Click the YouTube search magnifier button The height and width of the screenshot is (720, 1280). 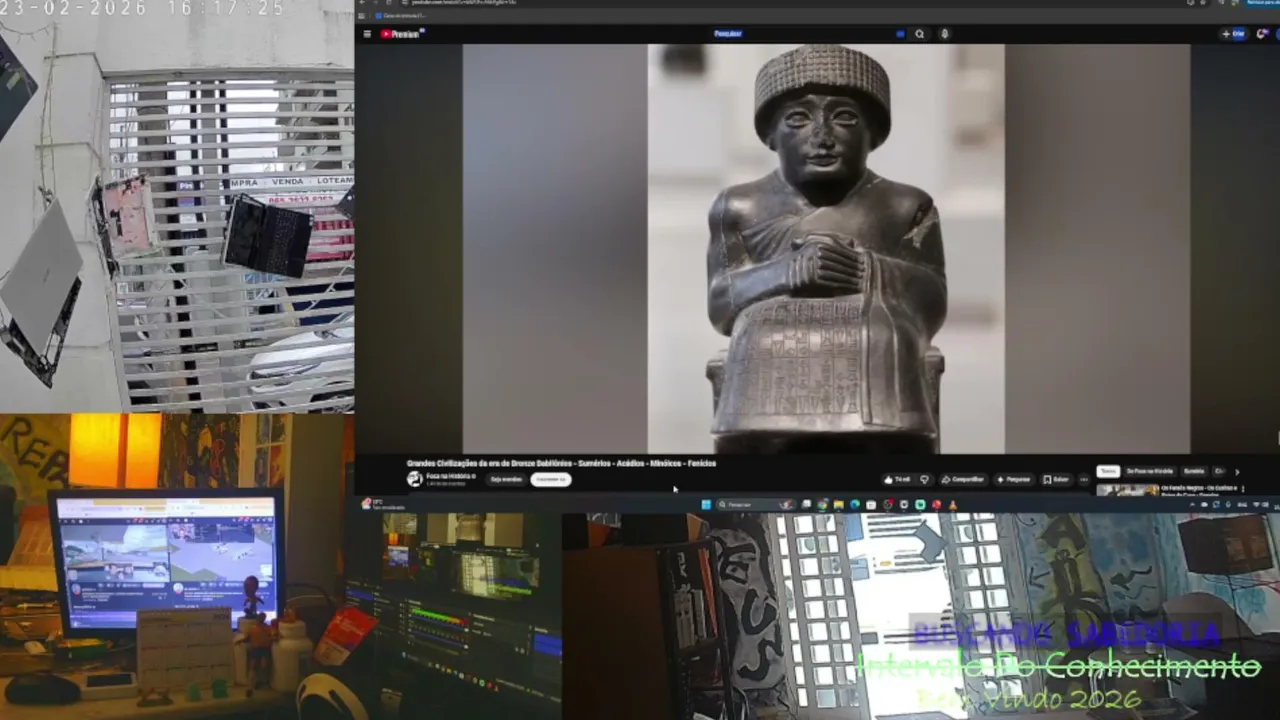pyautogui.click(x=920, y=34)
